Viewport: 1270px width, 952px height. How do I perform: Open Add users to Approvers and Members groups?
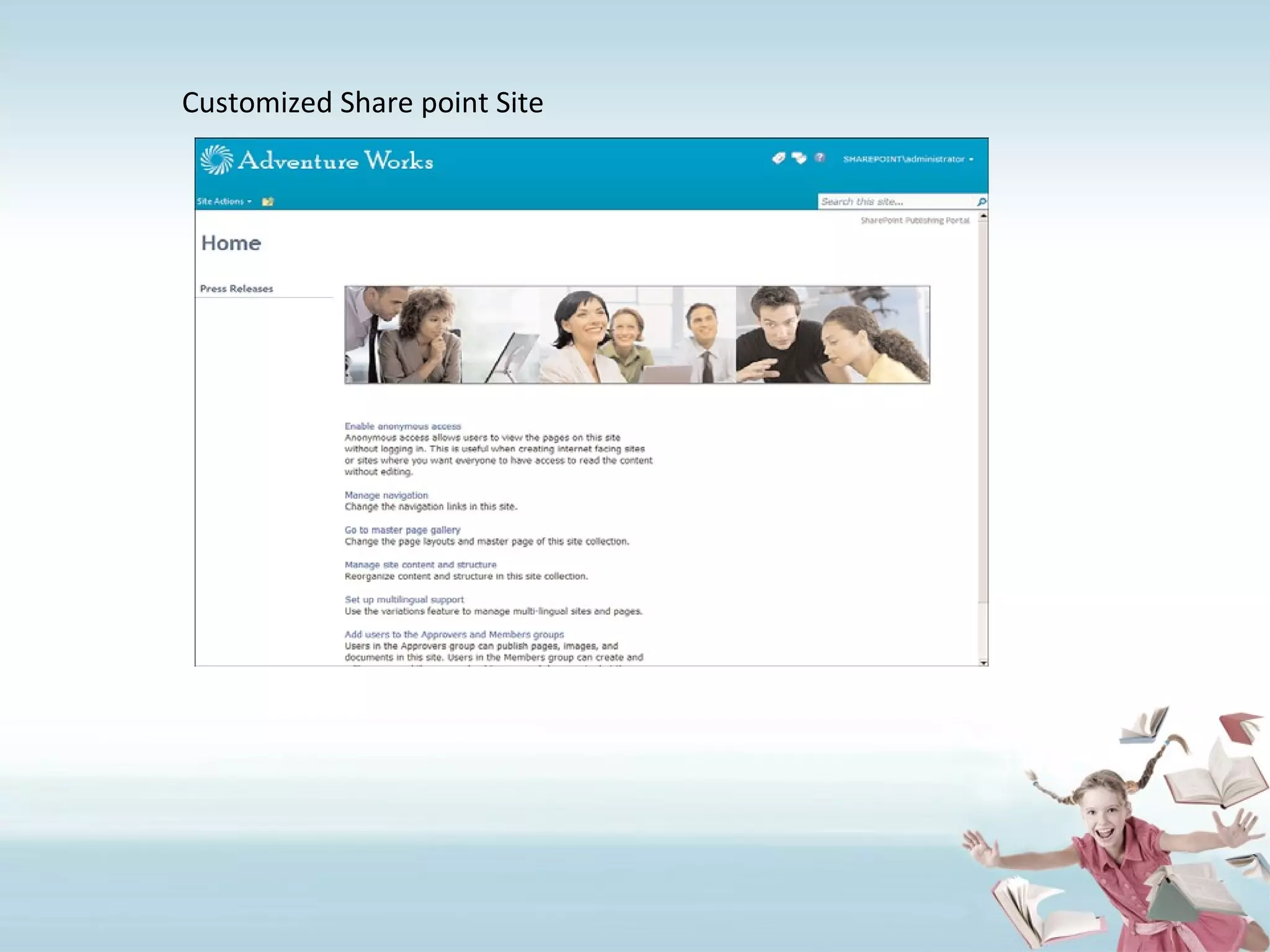pos(454,634)
